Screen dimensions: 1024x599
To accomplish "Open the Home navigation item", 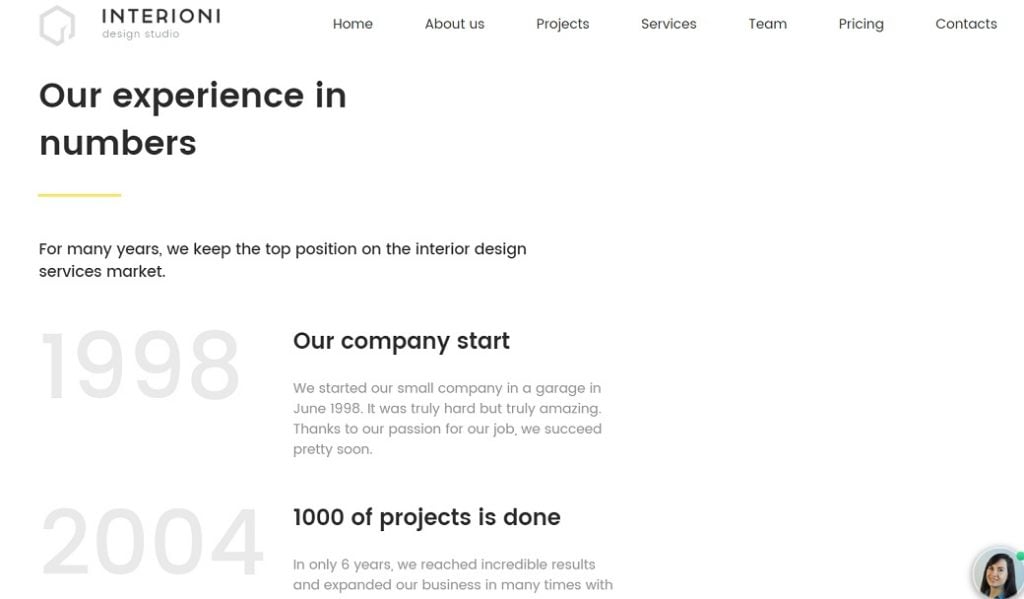I will click(352, 23).
